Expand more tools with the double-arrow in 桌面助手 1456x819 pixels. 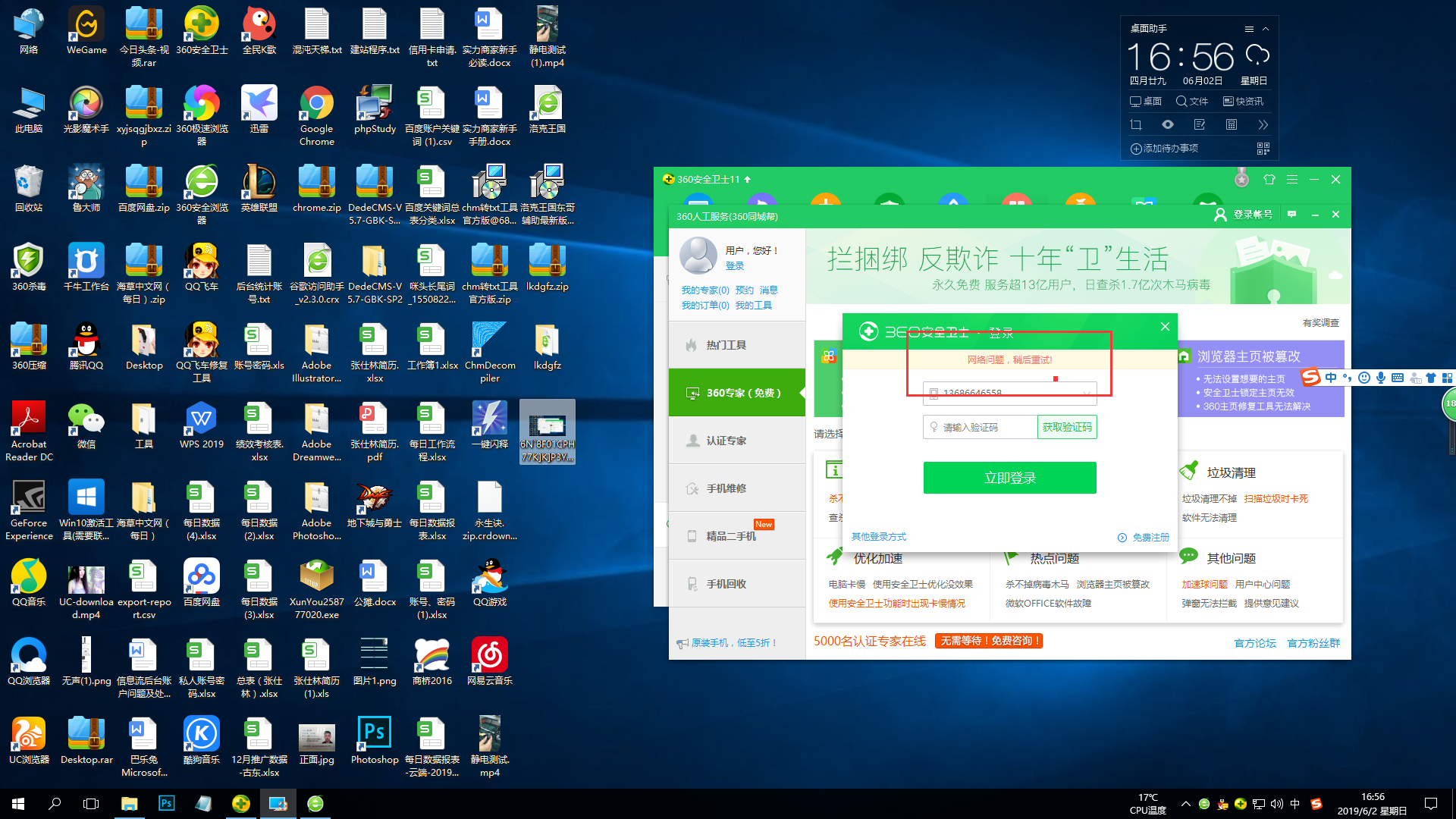tap(1264, 125)
